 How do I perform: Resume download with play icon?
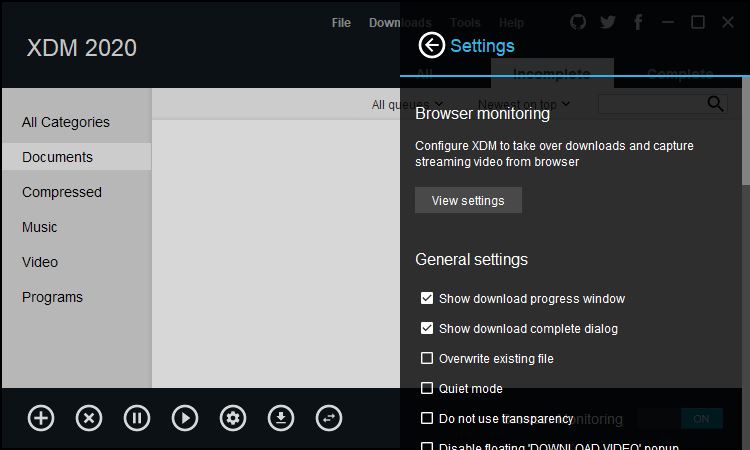tap(185, 418)
